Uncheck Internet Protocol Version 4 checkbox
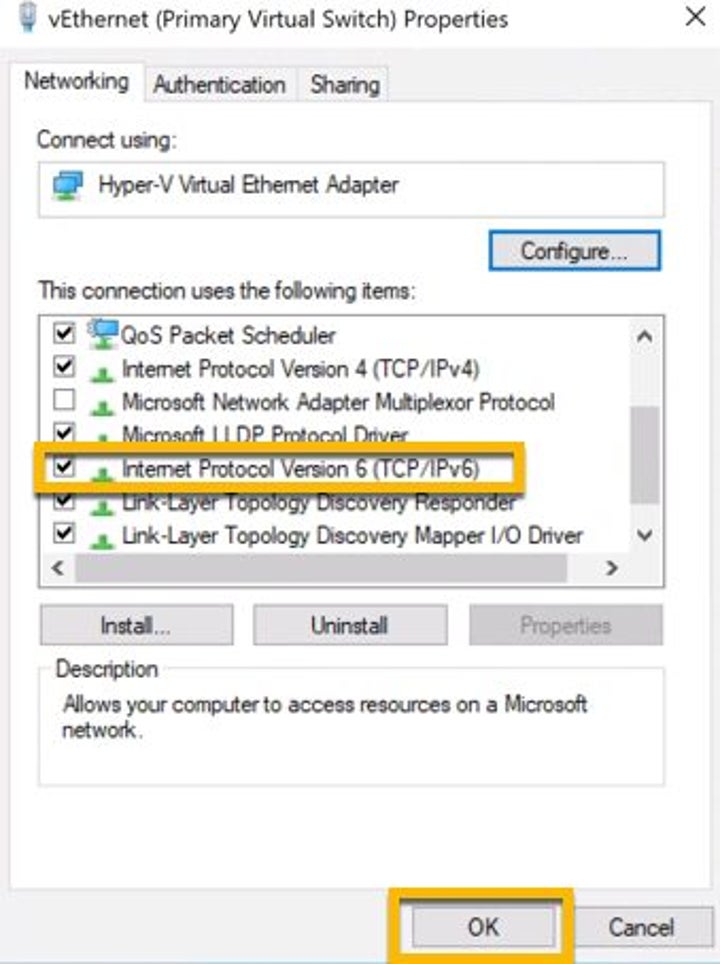 tap(65, 368)
